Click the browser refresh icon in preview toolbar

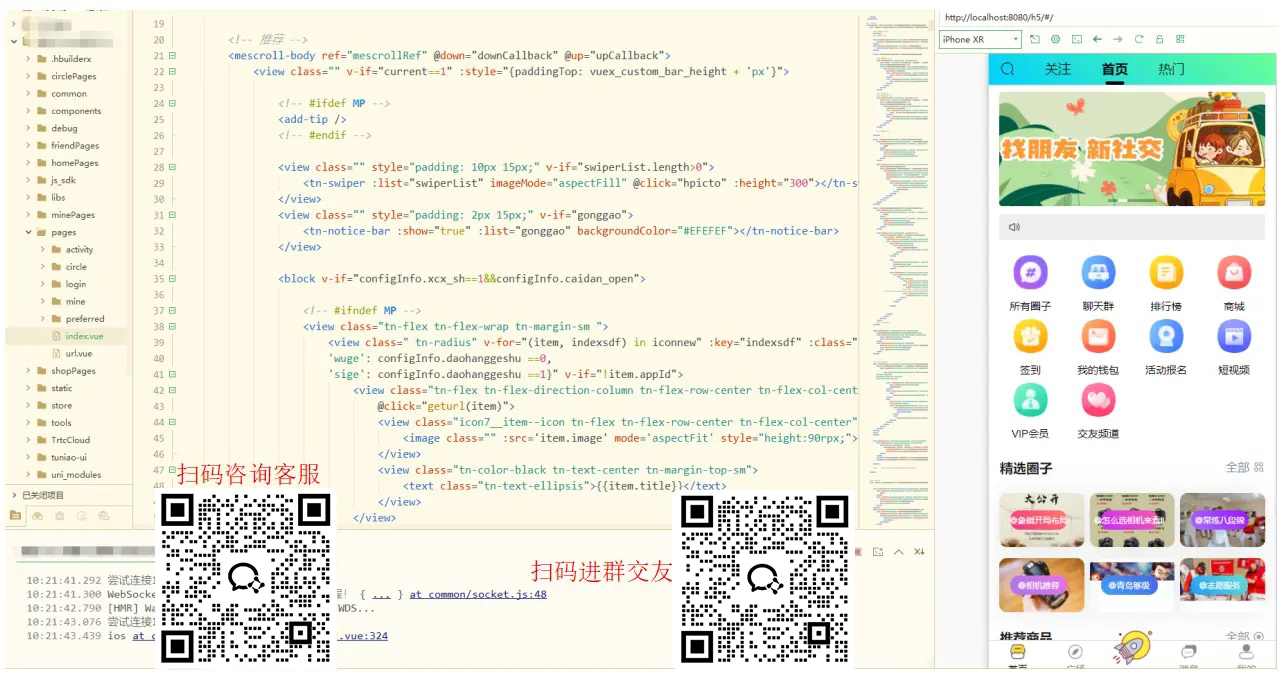pos(1138,39)
